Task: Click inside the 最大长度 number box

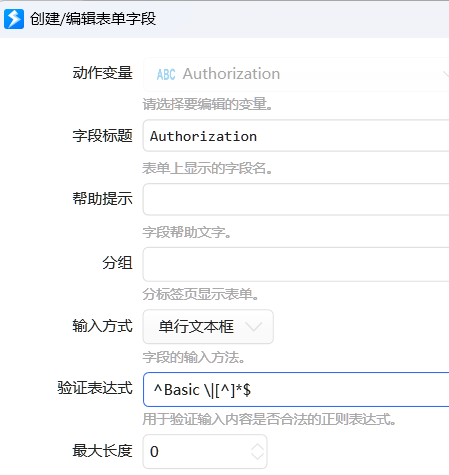Action: click(x=205, y=452)
